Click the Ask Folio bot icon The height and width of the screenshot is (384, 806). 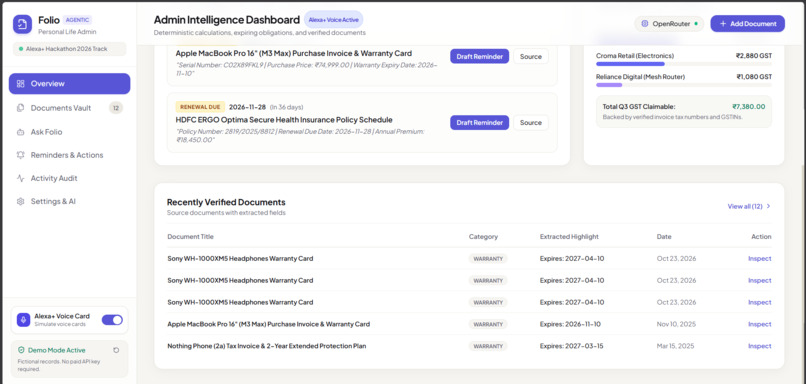21,132
